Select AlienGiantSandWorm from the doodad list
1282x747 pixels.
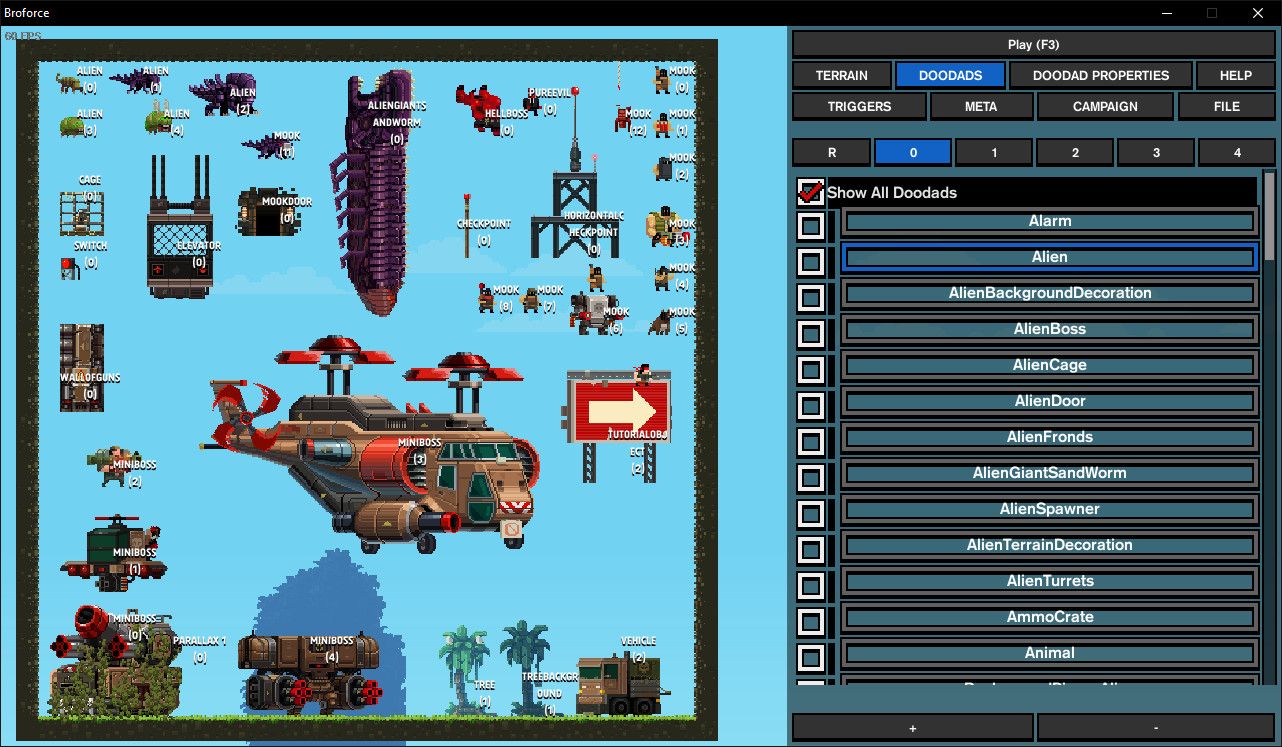click(1049, 473)
